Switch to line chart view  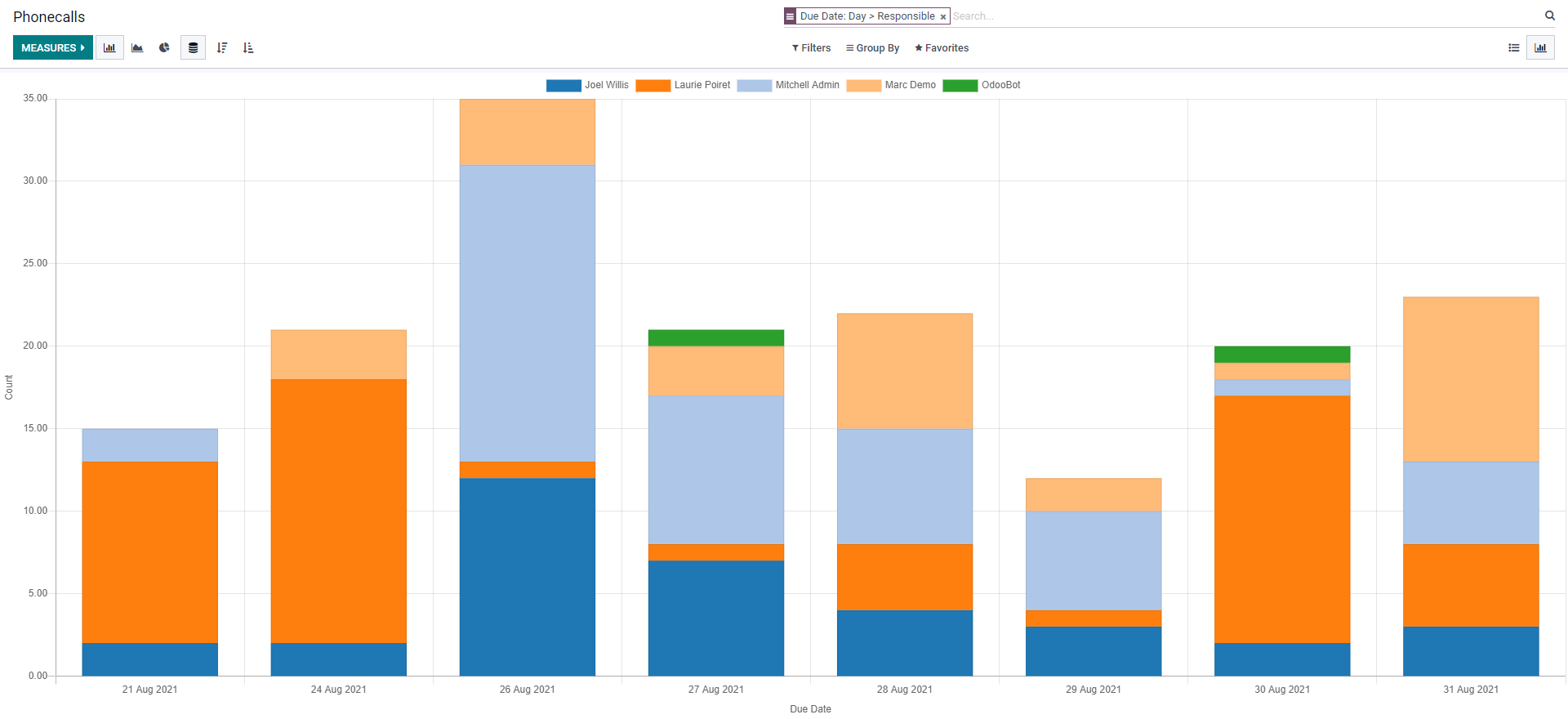137,48
